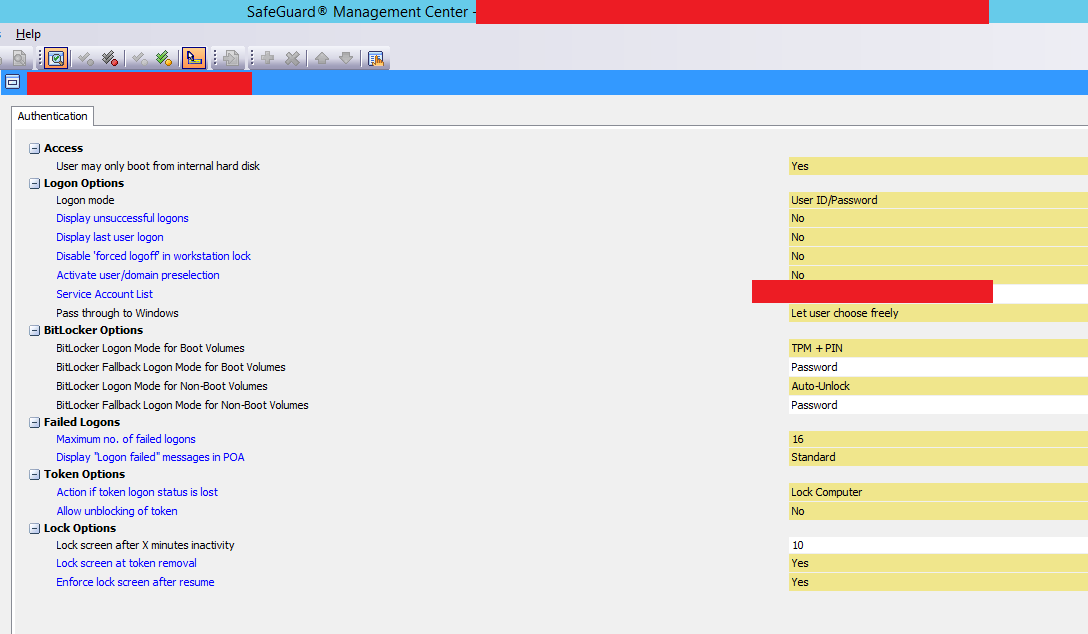The image size is (1088, 634).
Task: Select the TPM + PIN BitLocker logon value
Action: [x=938, y=348]
